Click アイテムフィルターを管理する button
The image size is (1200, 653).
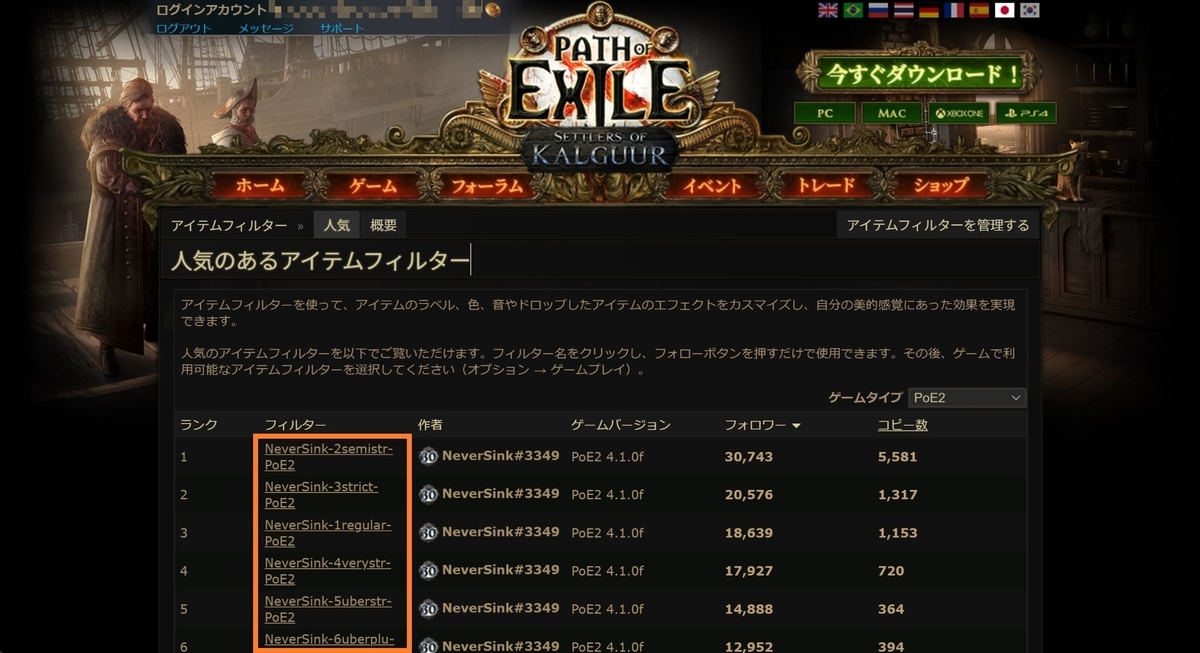[938, 225]
